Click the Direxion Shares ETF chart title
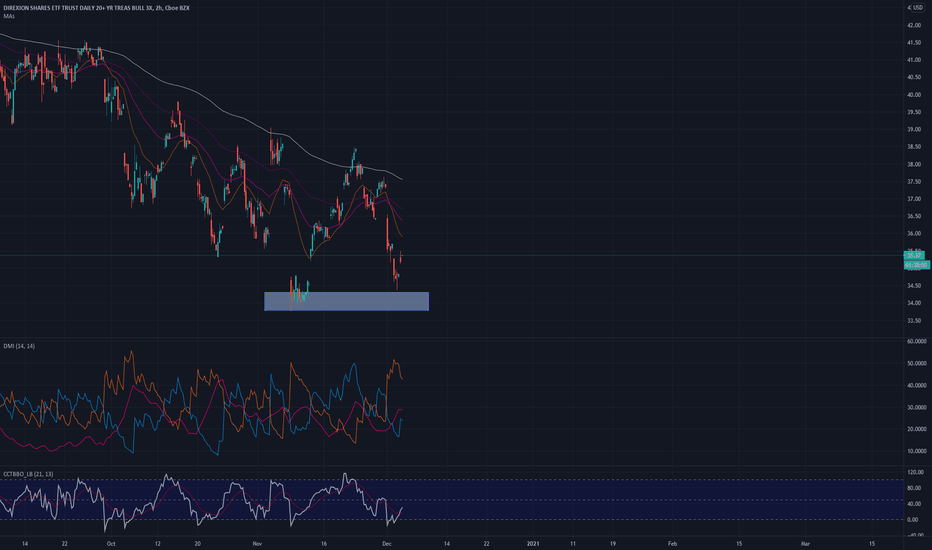Screen dimensions: 932x550 tap(96, 8)
